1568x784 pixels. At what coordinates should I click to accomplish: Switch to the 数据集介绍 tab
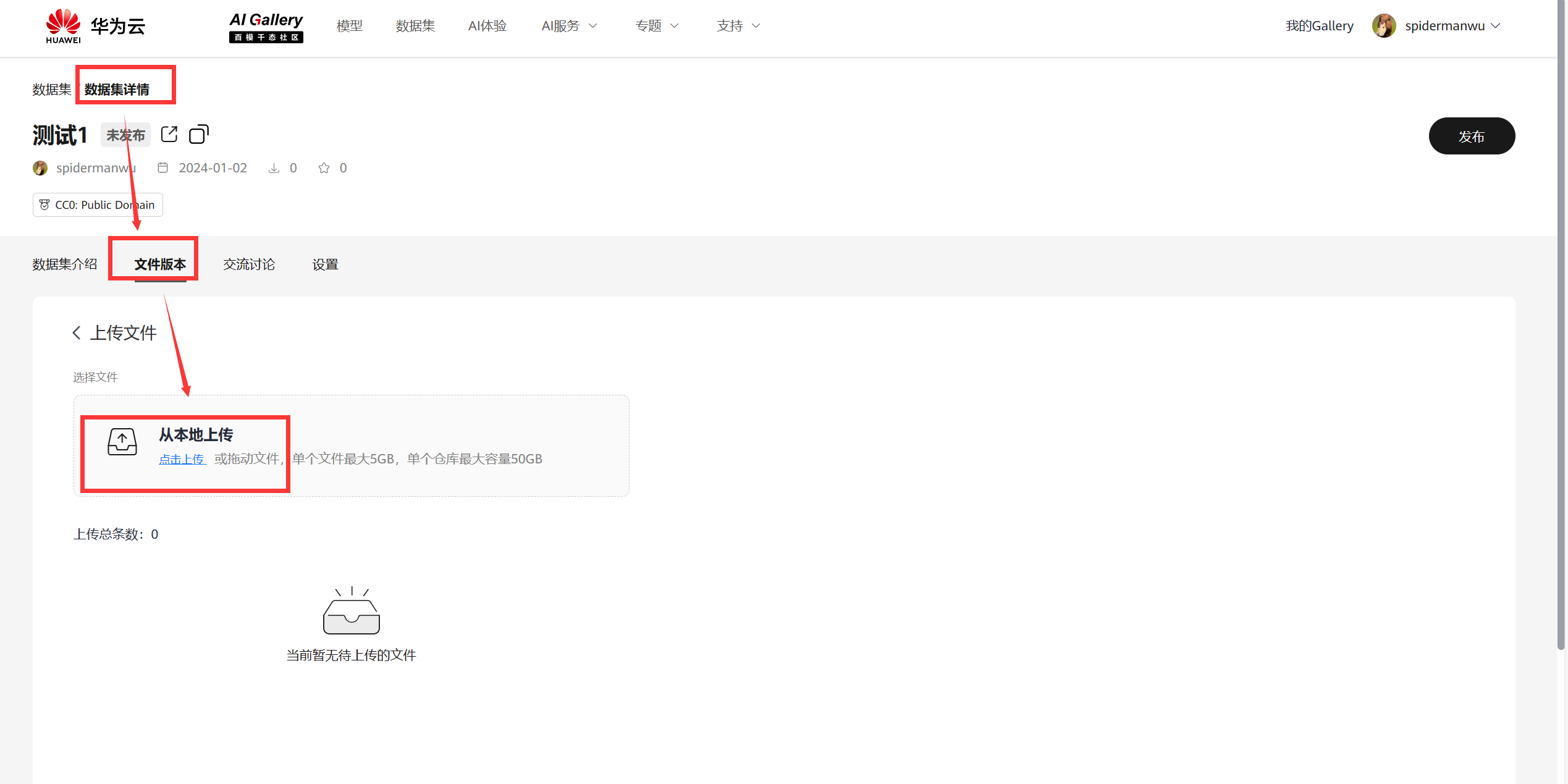pyautogui.click(x=65, y=264)
